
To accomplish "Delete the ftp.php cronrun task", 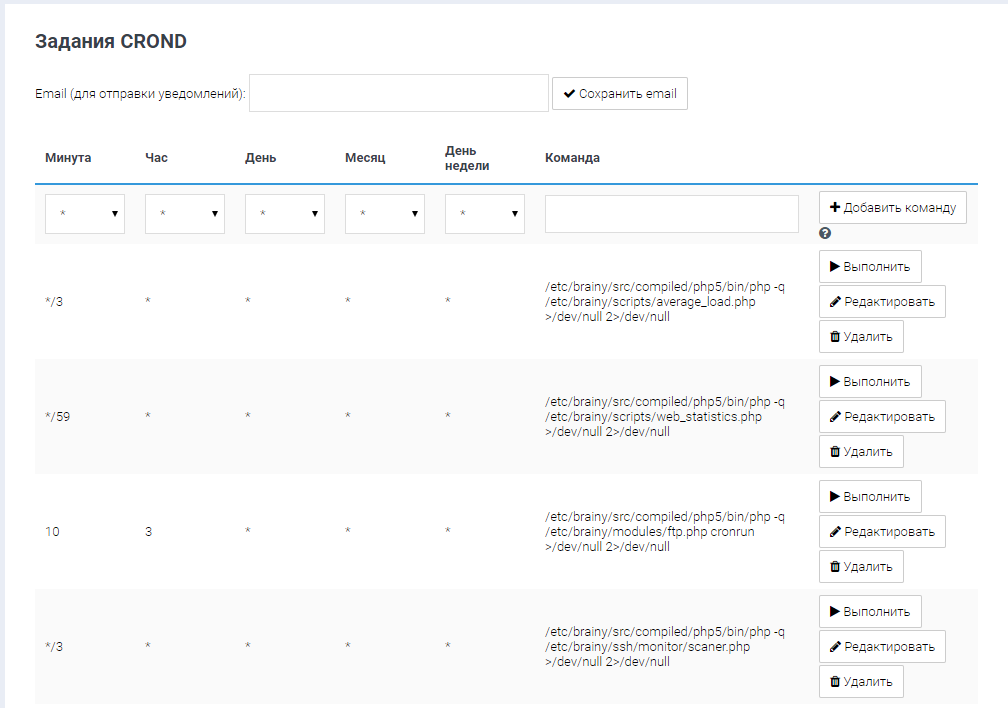I will pyautogui.click(x=861, y=567).
